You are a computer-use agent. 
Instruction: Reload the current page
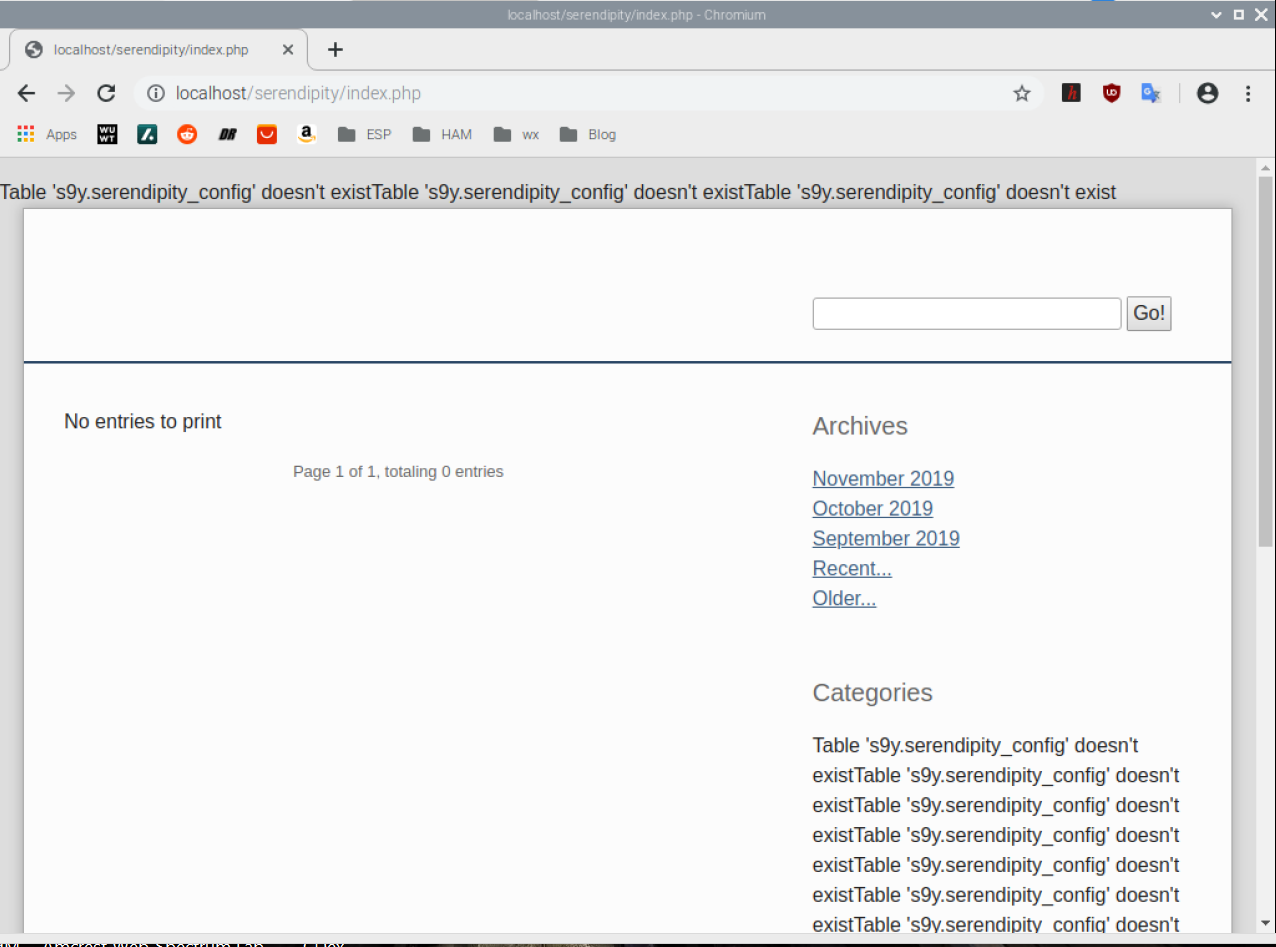click(106, 93)
